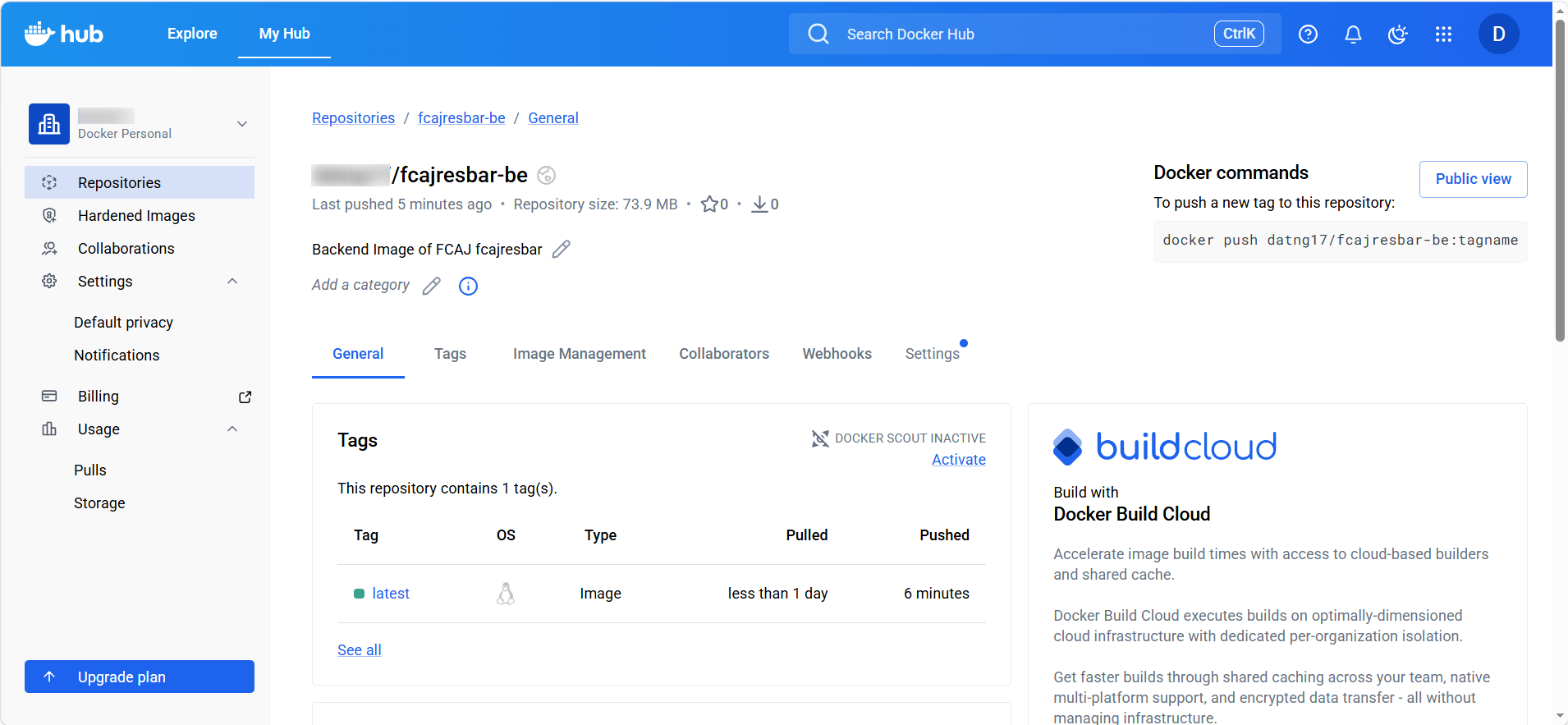Open the notifications bell icon
Image resolution: width=1568 pixels, height=725 pixels.
pyautogui.click(x=1353, y=34)
